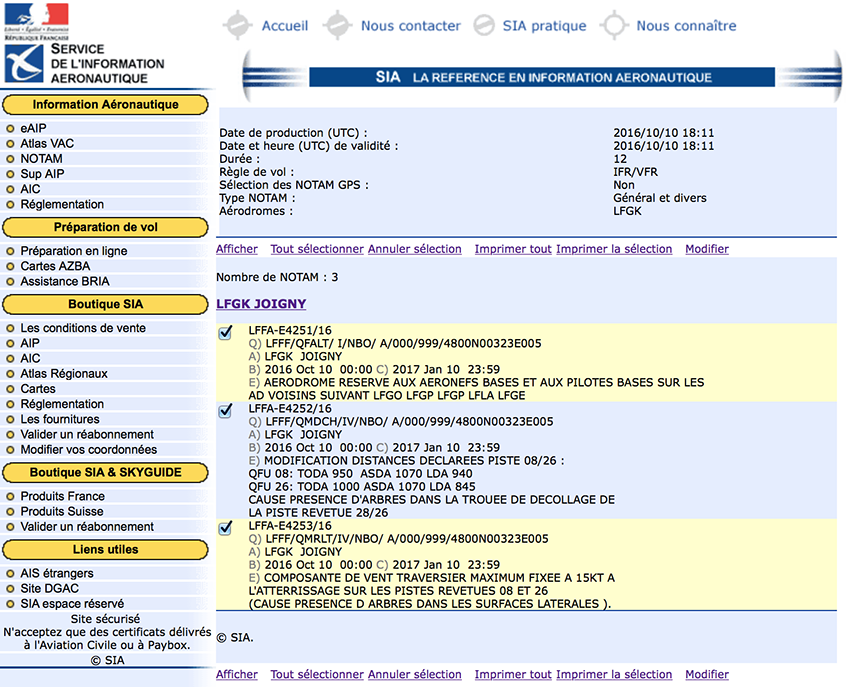Select Préparation en ligne
Viewport: 850px width, 687px height.
tap(74, 251)
